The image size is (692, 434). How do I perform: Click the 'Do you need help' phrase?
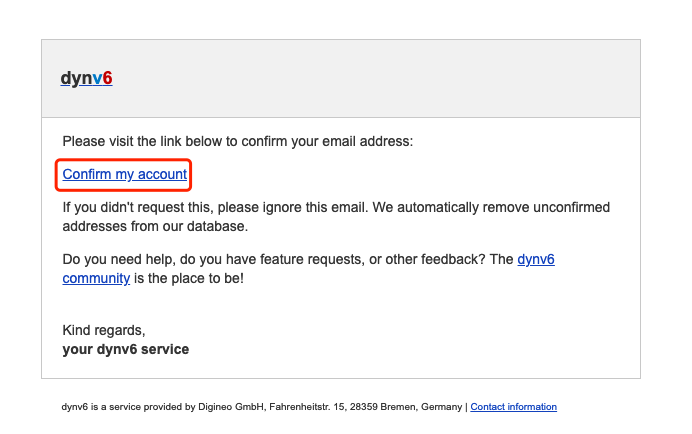(x=119, y=259)
